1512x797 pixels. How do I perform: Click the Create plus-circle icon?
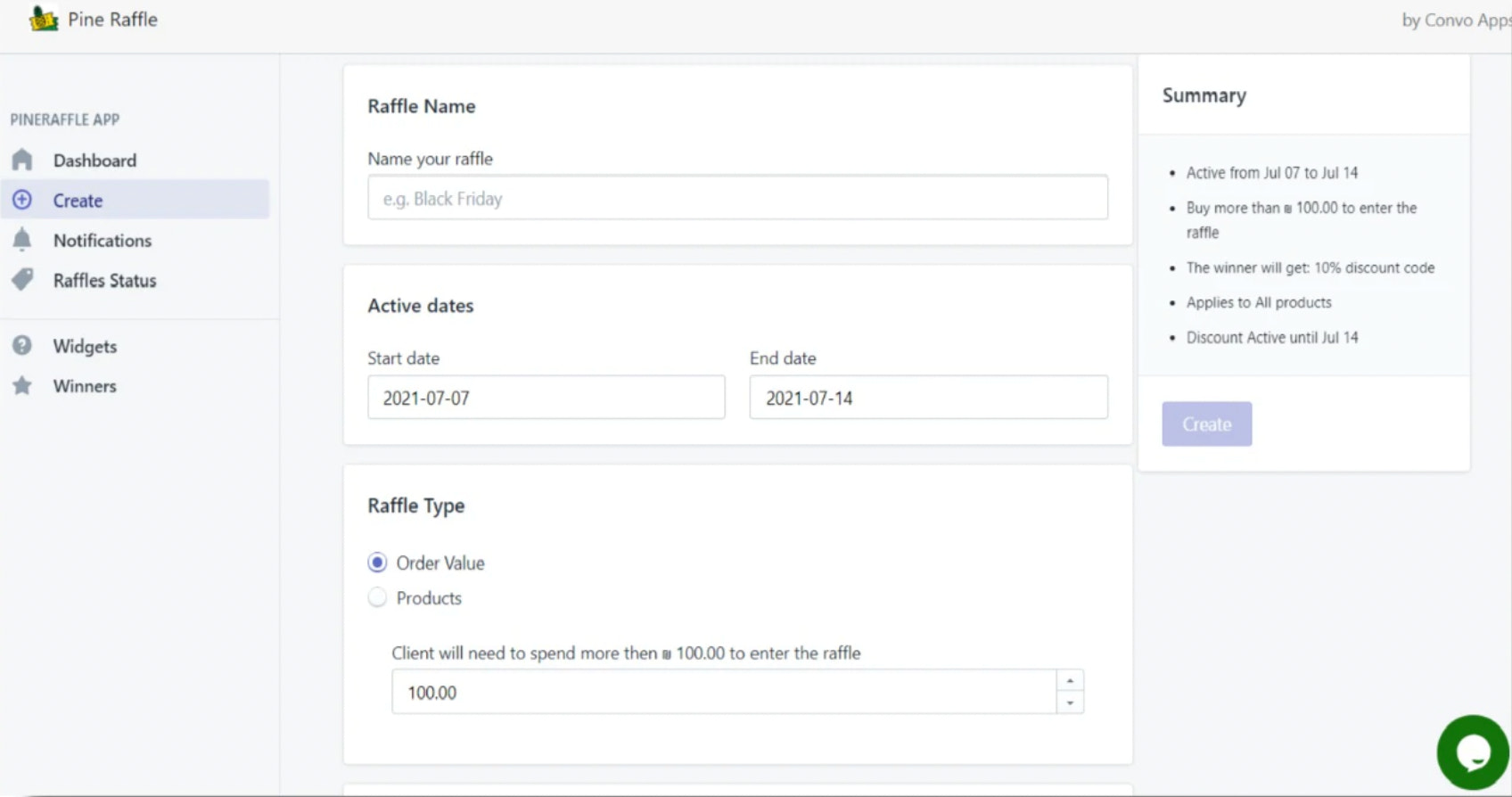(x=22, y=201)
